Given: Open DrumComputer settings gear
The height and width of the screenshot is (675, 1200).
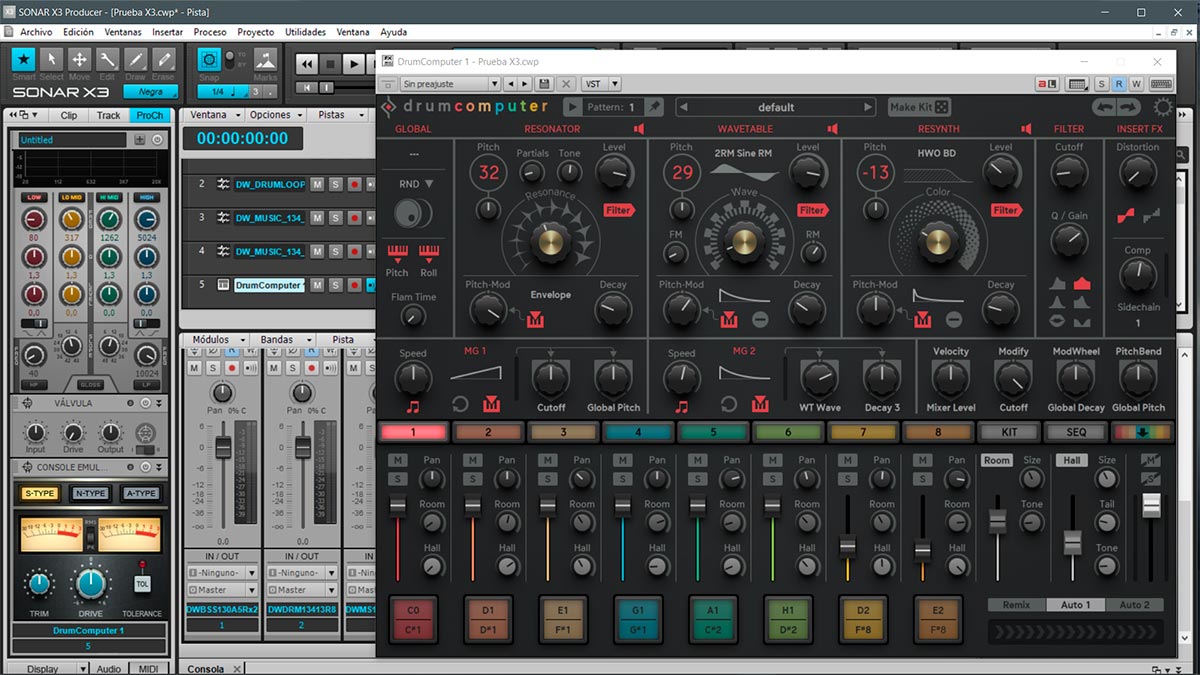Looking at the screenshot, I should (1163, 107).
